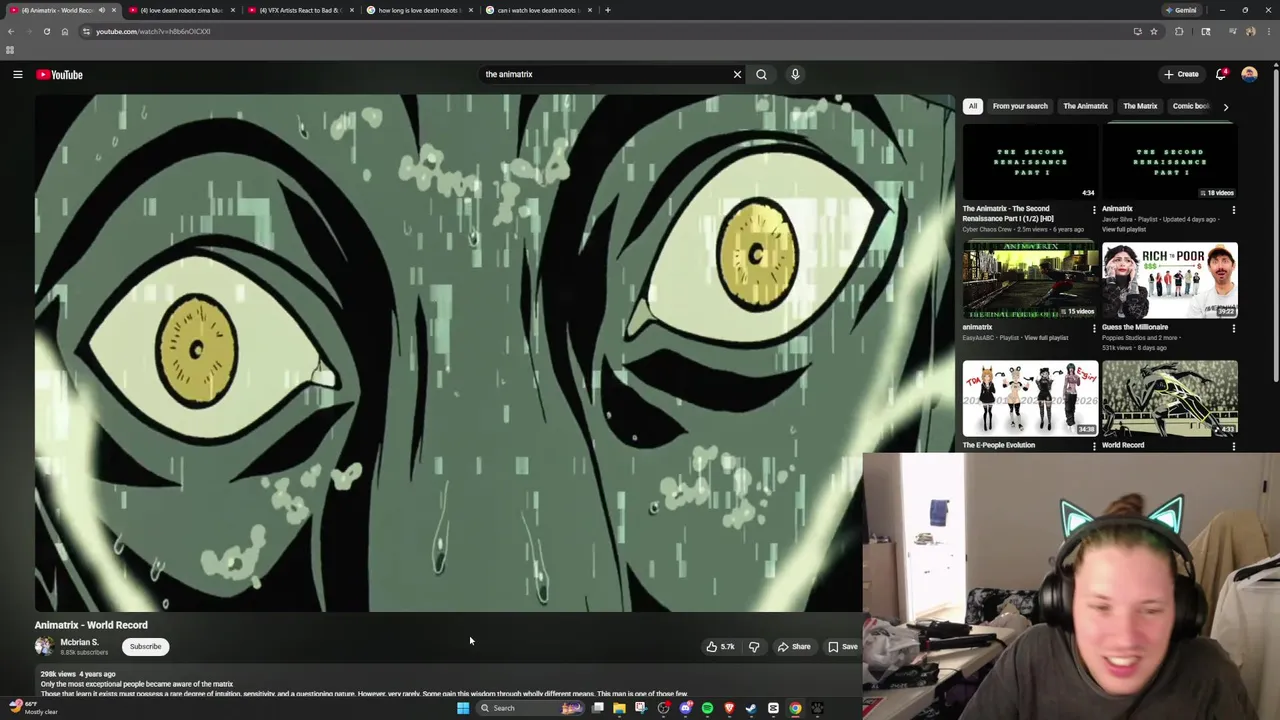
Task: Go to the YouTube home logo
Action: tap(59, 74)
